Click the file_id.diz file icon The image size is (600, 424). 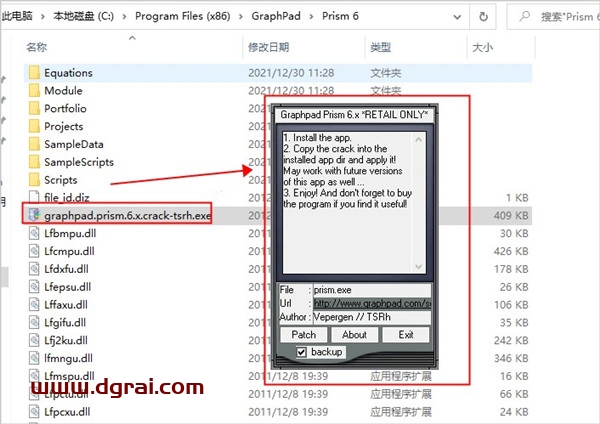click(33, 198)
